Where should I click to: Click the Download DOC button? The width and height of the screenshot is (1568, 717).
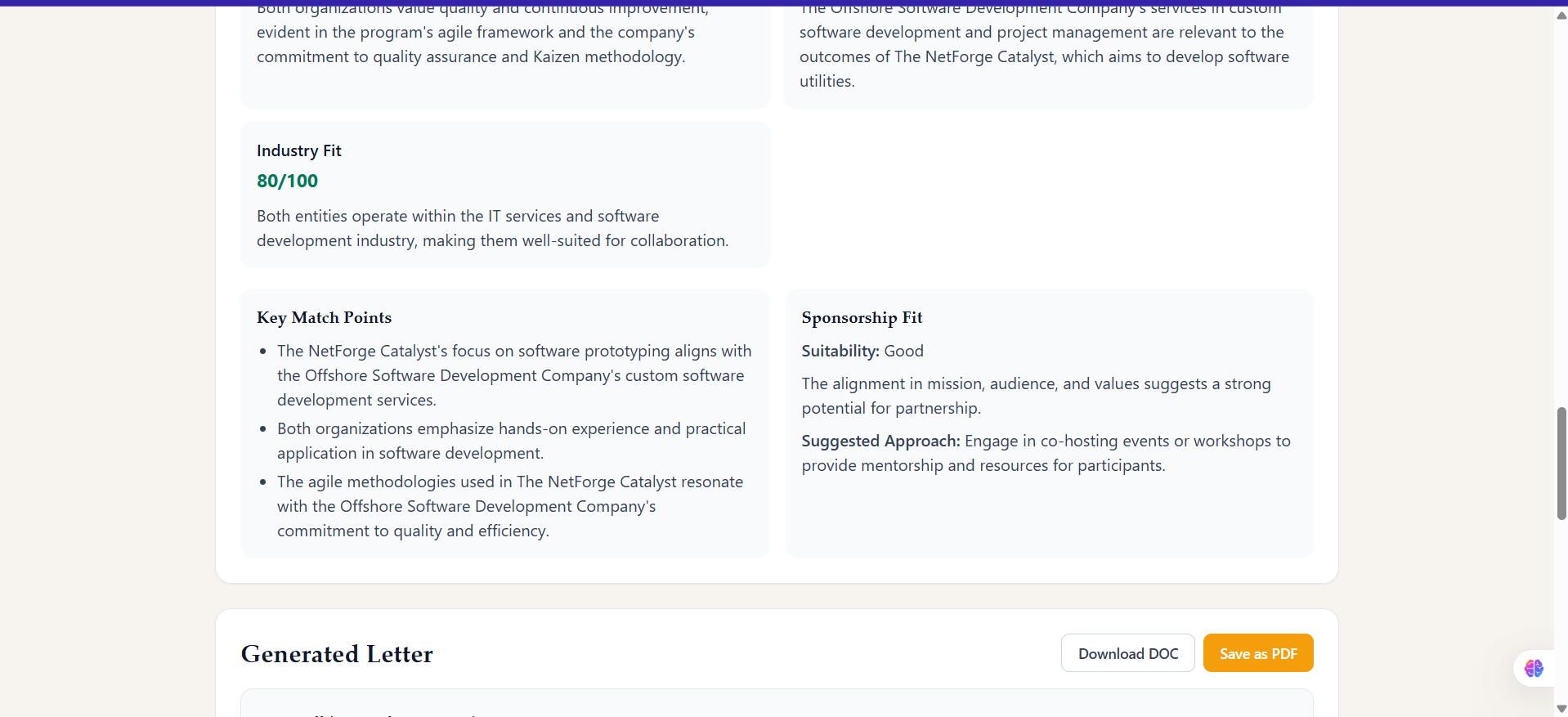(1127, 653)
